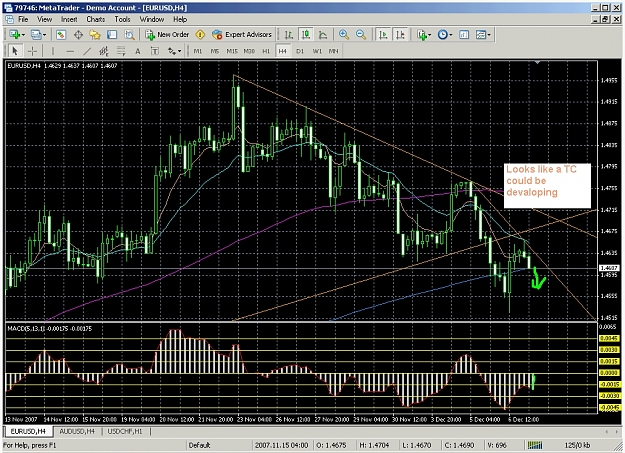The image size is (625, 453).
Task: Select the EURUSD,H4 chart tab
Action: click(28, 431)
